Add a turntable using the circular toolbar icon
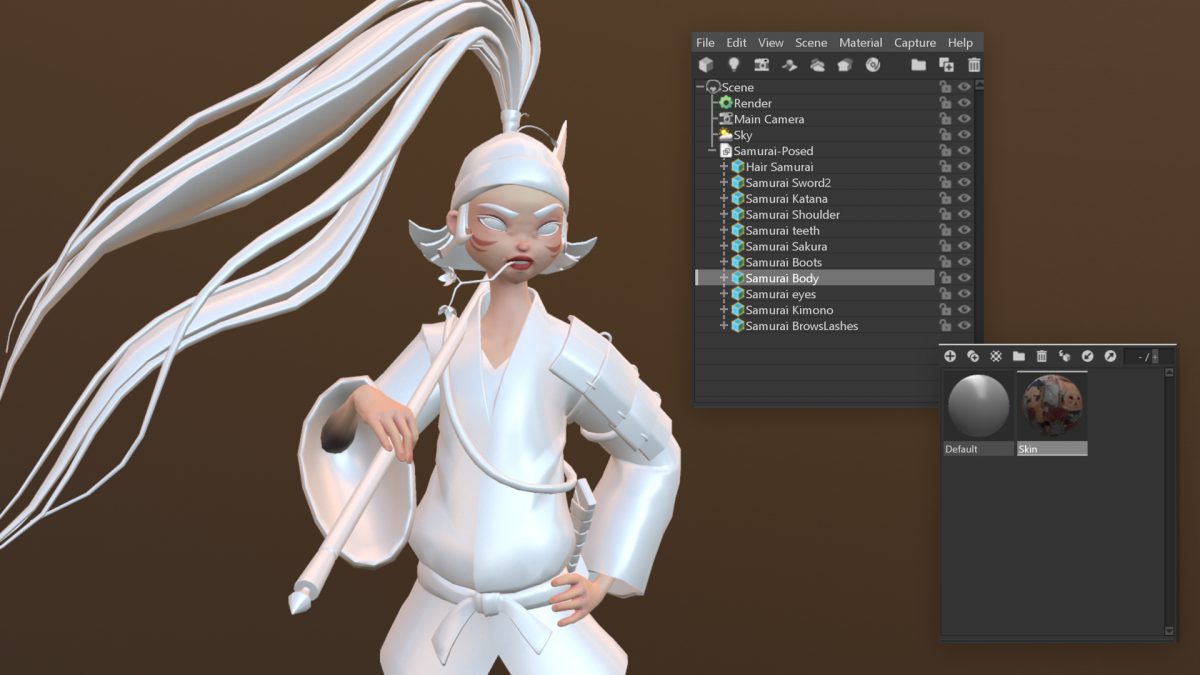 tap(872, 64)
